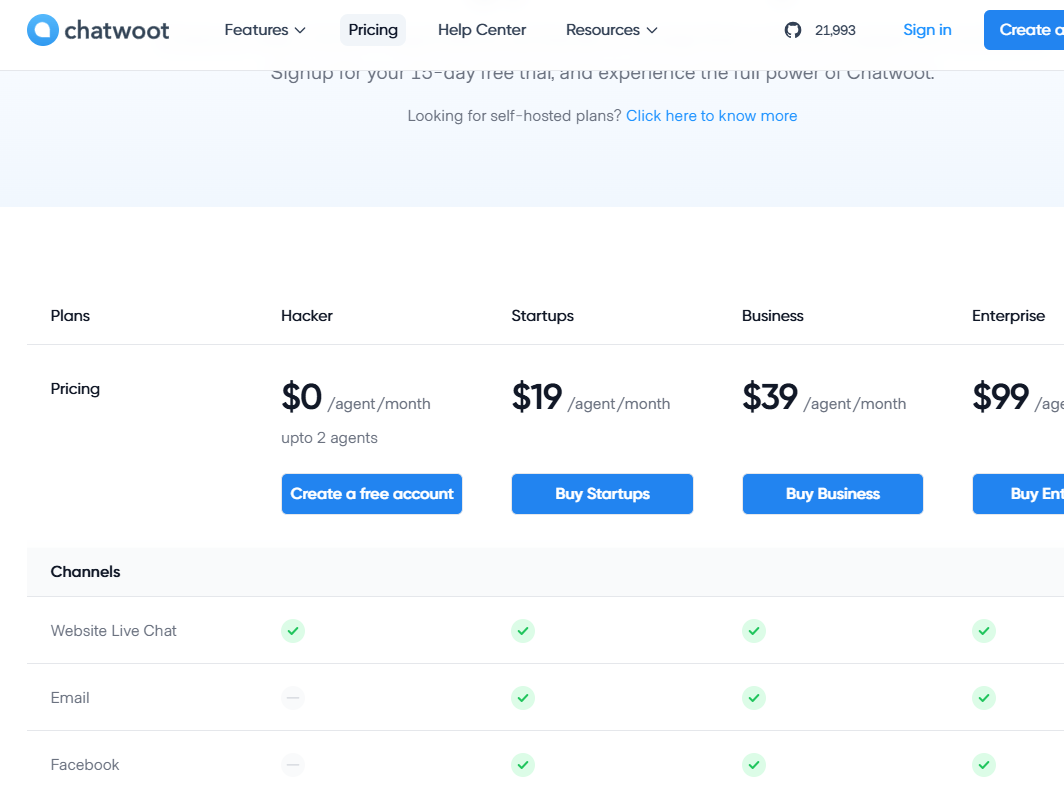1064x797 pixels.
Task: Click the Website Live Chat checkmark under Enterprise
Action: point(983,631)
